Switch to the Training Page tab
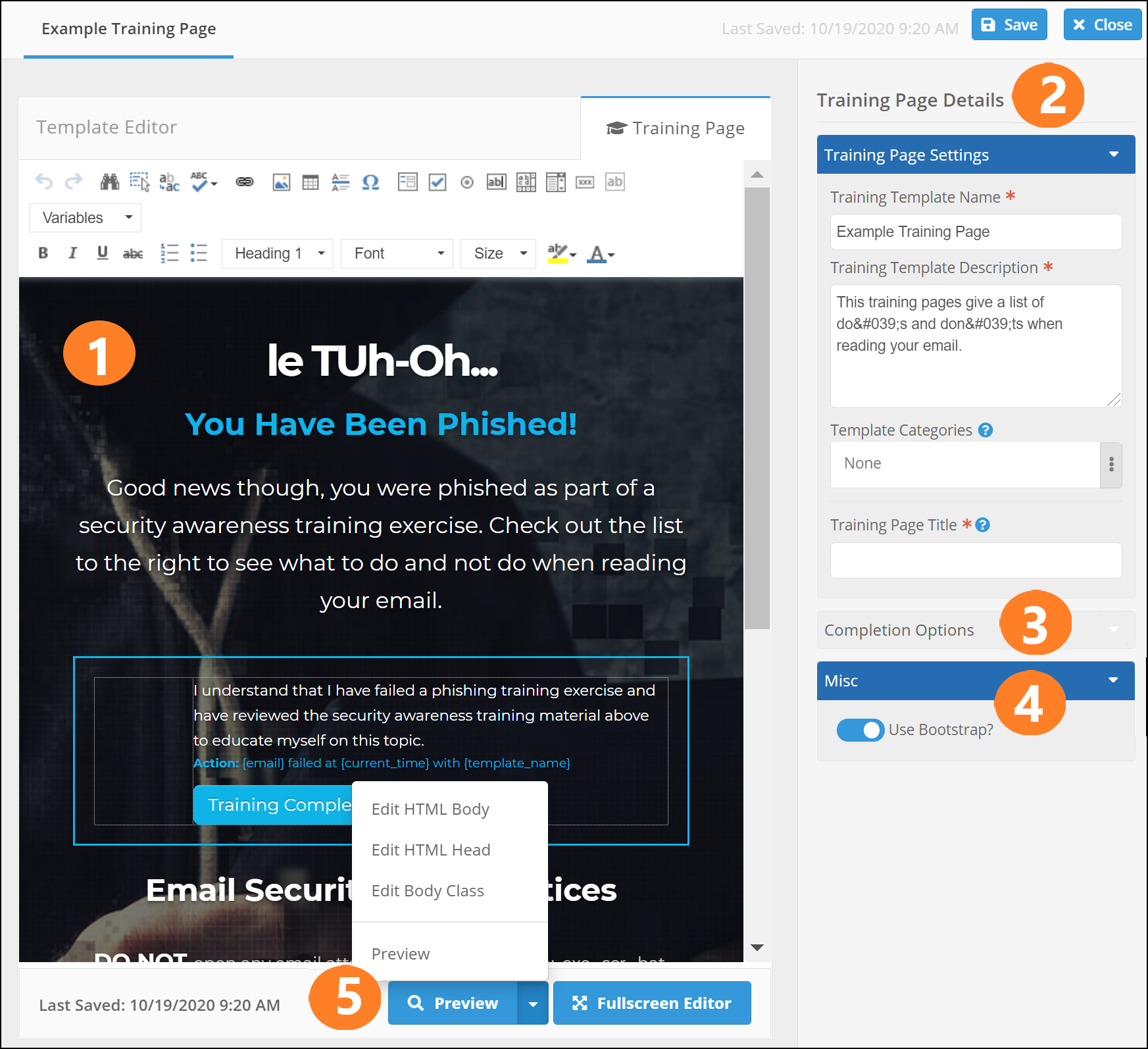The width and height of the screenshot is (1148, 1049). click(676, 128)
